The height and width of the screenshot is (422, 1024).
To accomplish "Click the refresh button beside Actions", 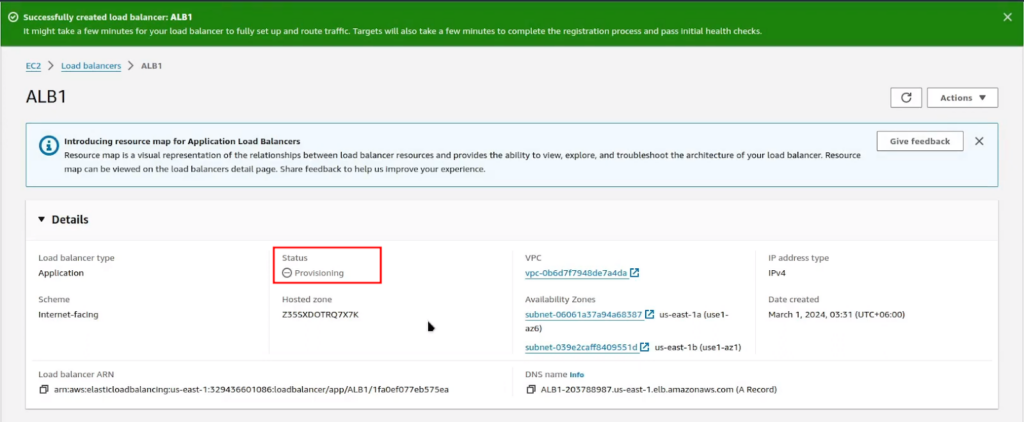I will pos(906,97).
